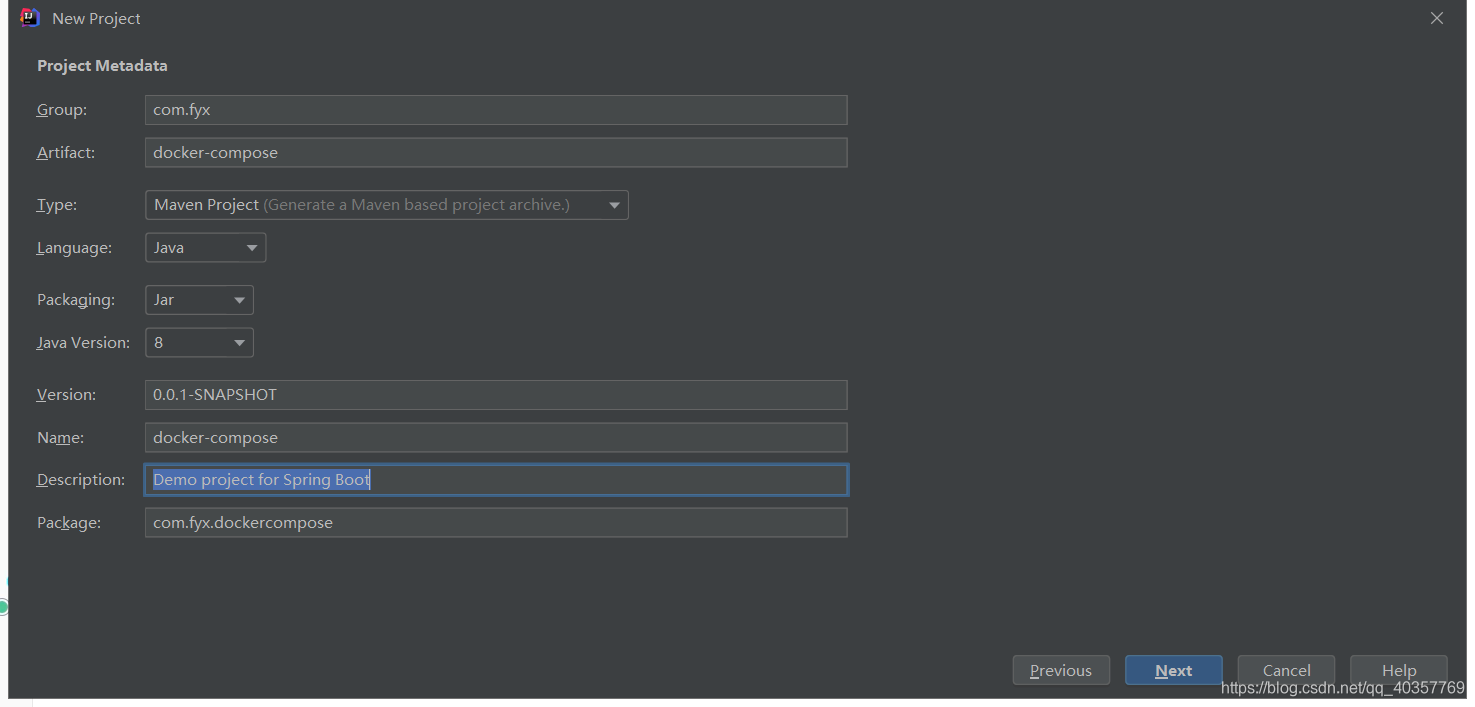Open the Java Version dropdown
Image resolution: width=1475 pixels, height=707 pixels.
[x=199, y=343]
